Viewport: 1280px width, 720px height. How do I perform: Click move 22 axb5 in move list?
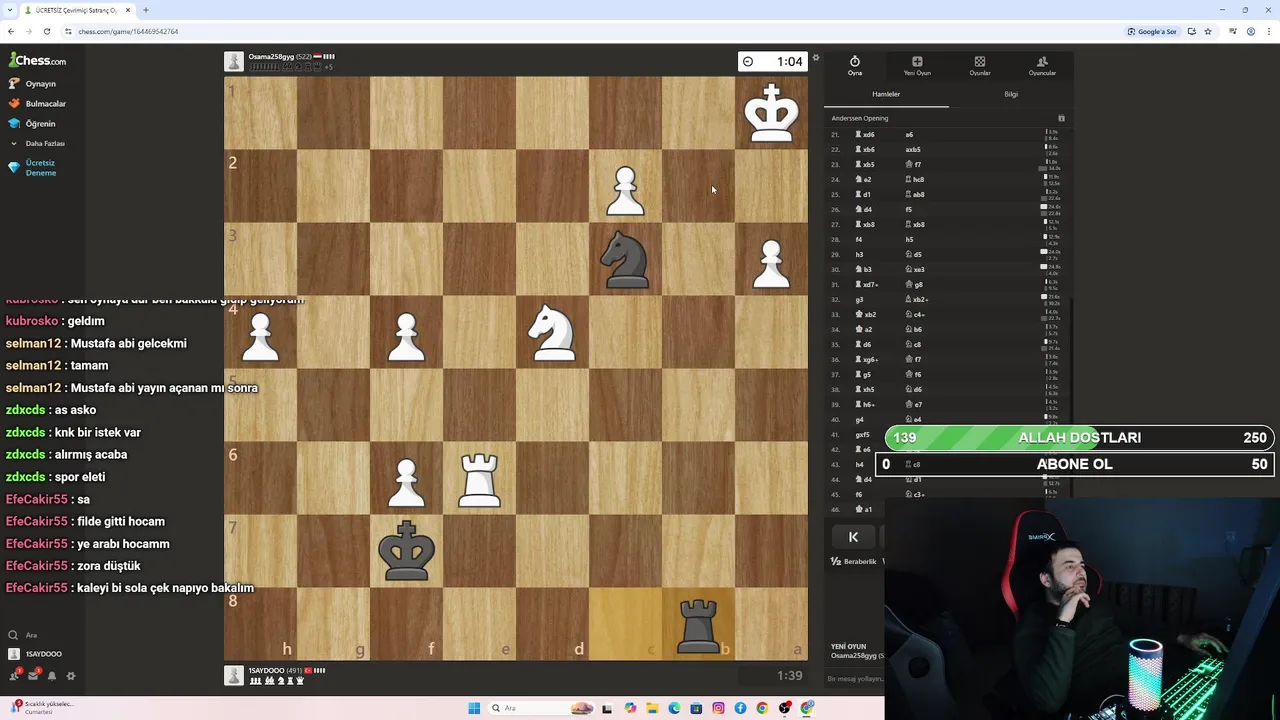pyautogui.click(x=913, y=150)
